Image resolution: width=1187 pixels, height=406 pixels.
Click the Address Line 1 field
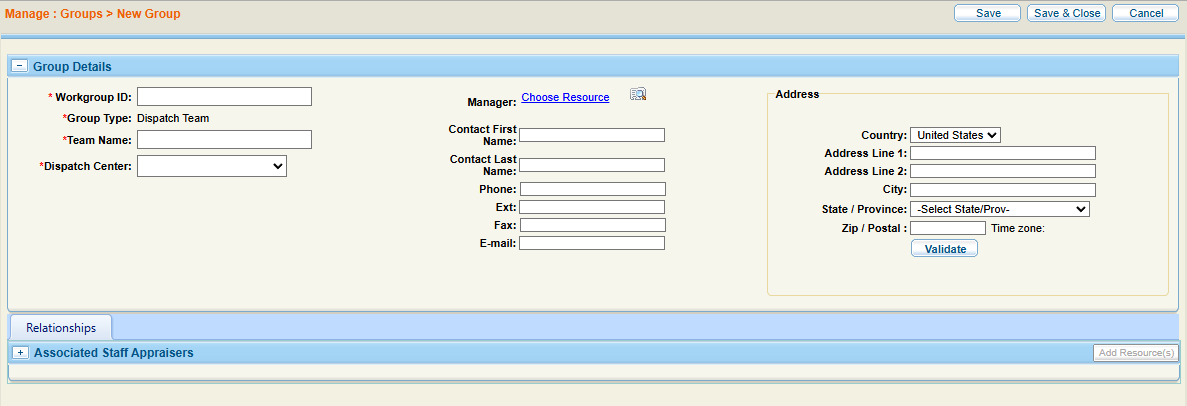[1002, 153]
